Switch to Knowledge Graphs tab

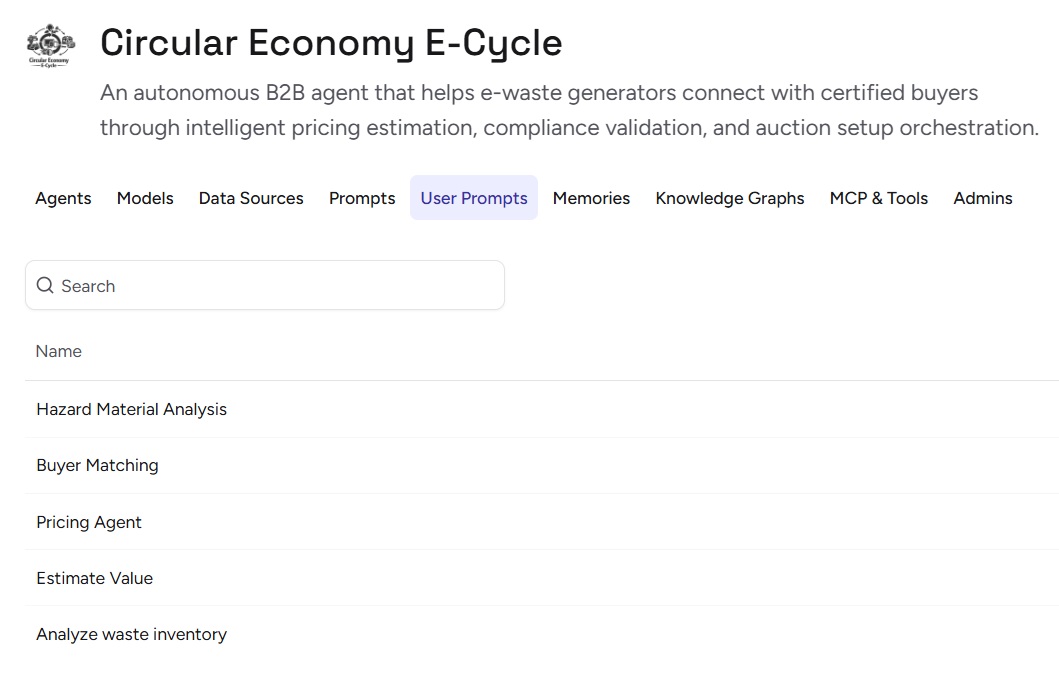pos(730,198)
